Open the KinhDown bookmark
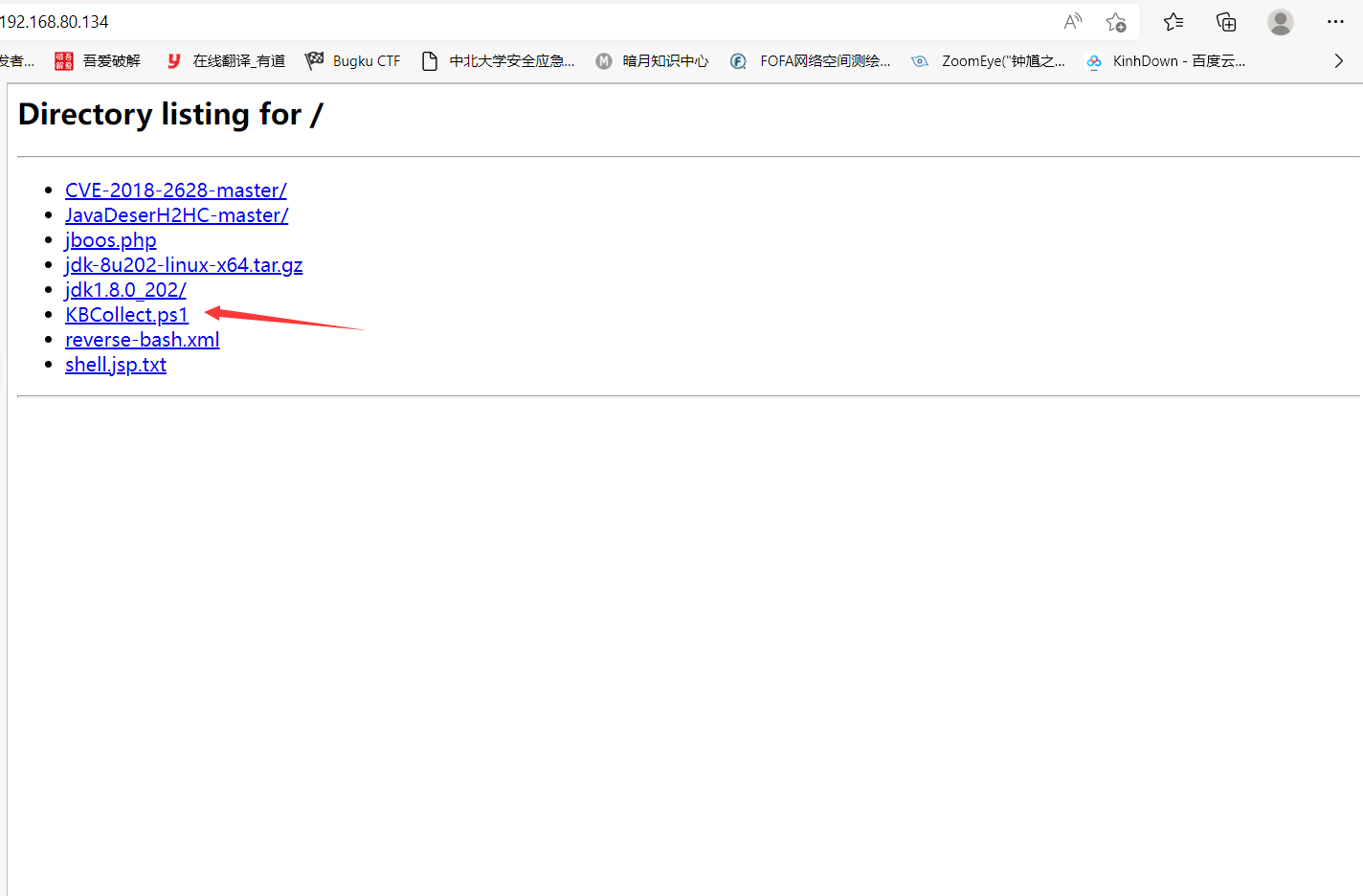 tap(1166, 61)
